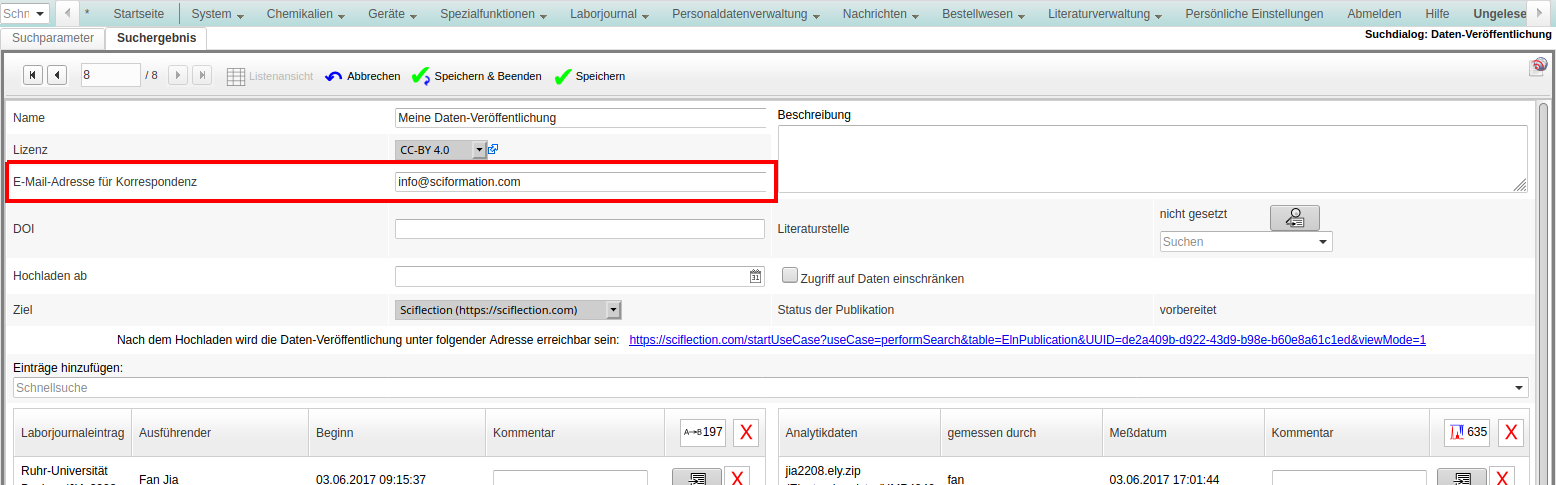
Task: Click the Abbrechen undo arrow icon
Action: pos(334,76)
